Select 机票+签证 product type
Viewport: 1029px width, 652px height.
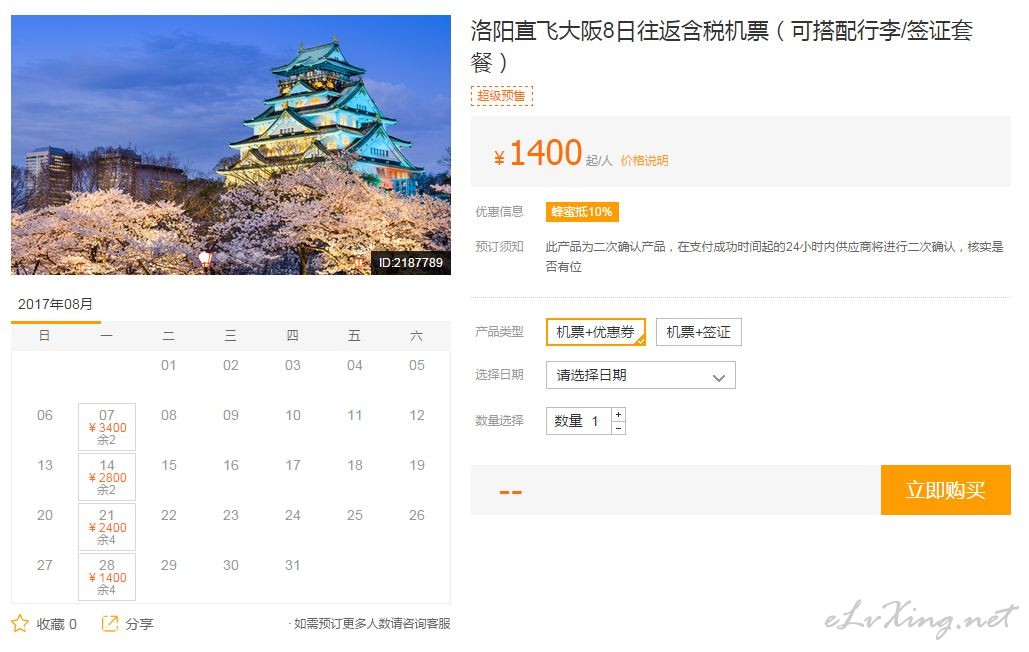[x=699, y=332]
